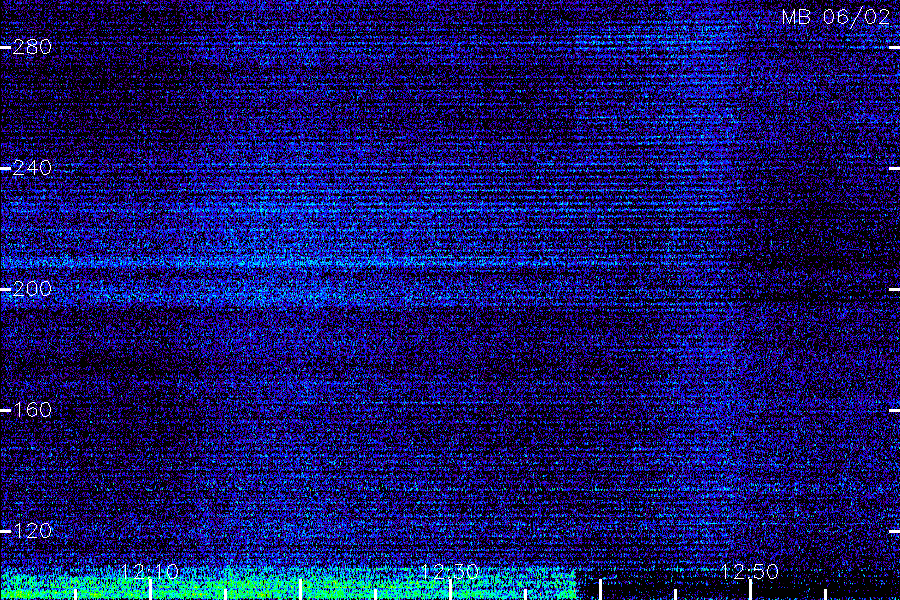The width and height of the screenshot is (900, 600).
Task: Click the 280 frequency axis label
Action: tap(32, 47)
